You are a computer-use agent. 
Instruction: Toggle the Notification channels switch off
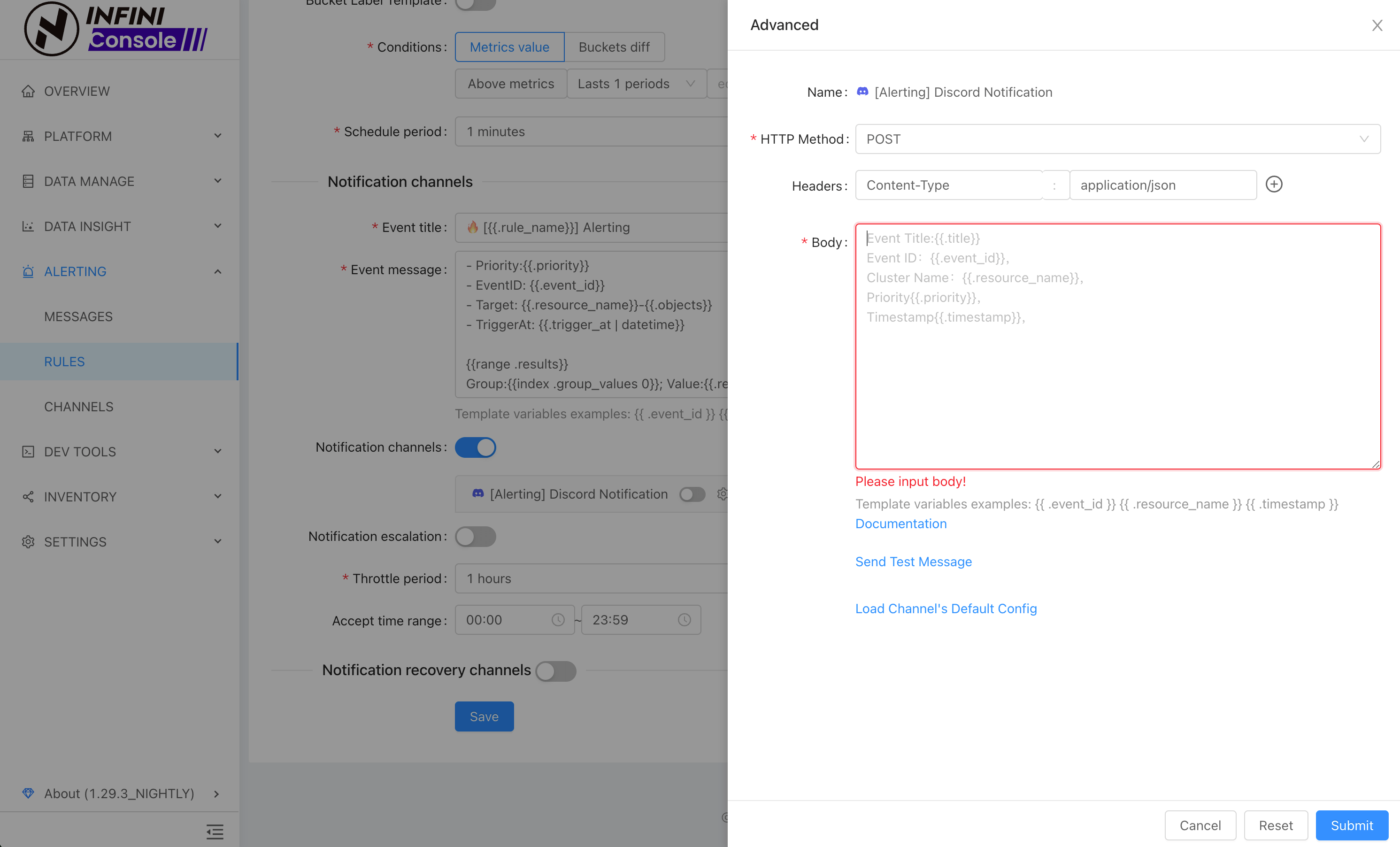point(476,447)
